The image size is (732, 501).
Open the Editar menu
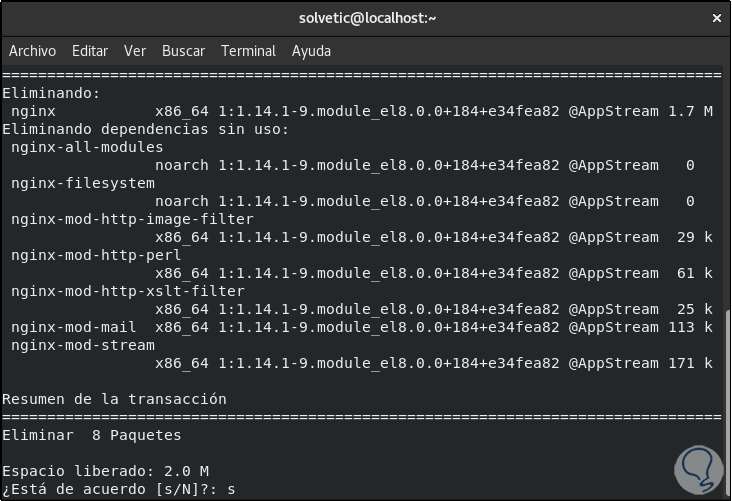90,51
